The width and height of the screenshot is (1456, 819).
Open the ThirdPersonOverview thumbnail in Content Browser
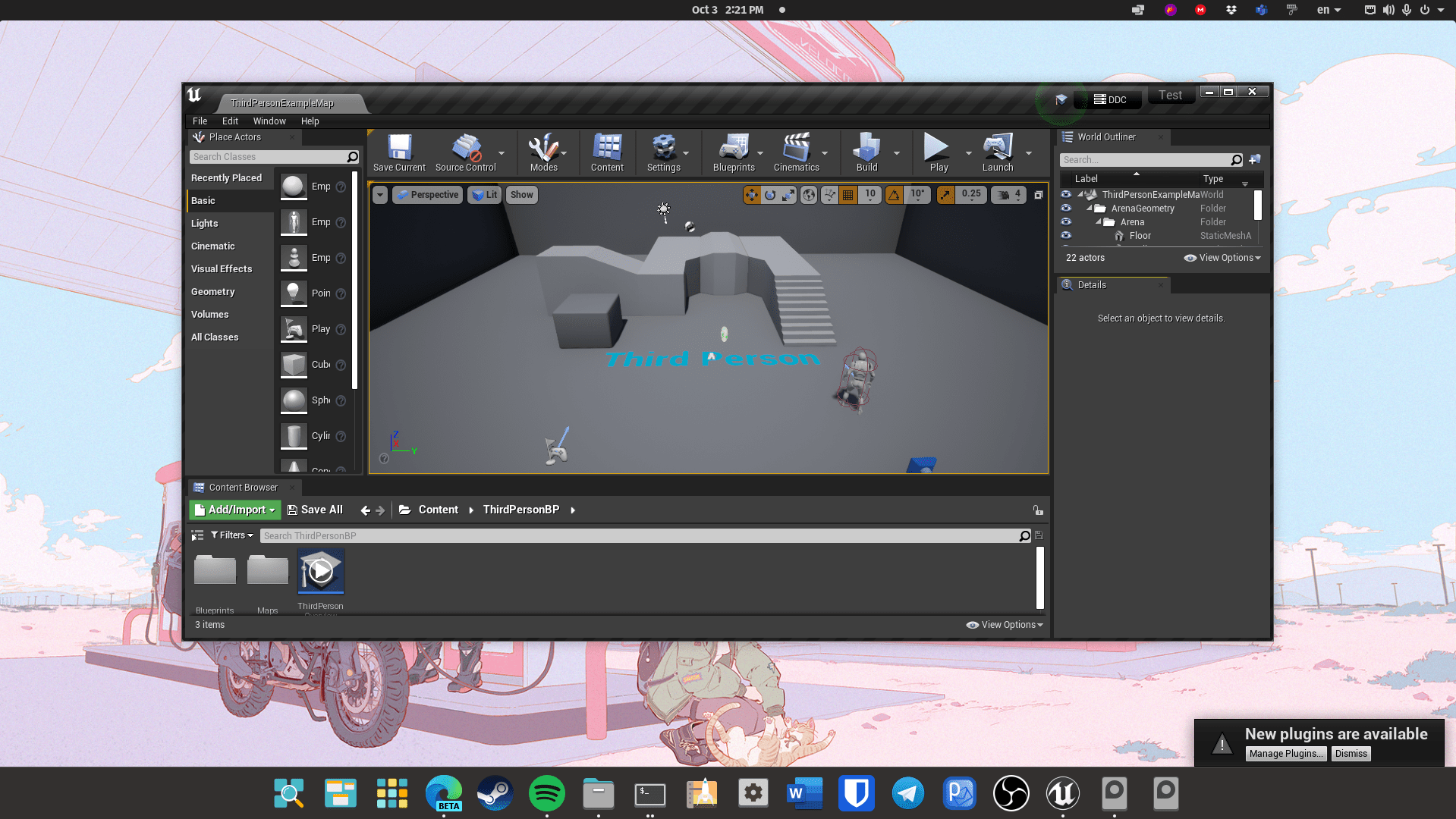[x=320, y=571]
